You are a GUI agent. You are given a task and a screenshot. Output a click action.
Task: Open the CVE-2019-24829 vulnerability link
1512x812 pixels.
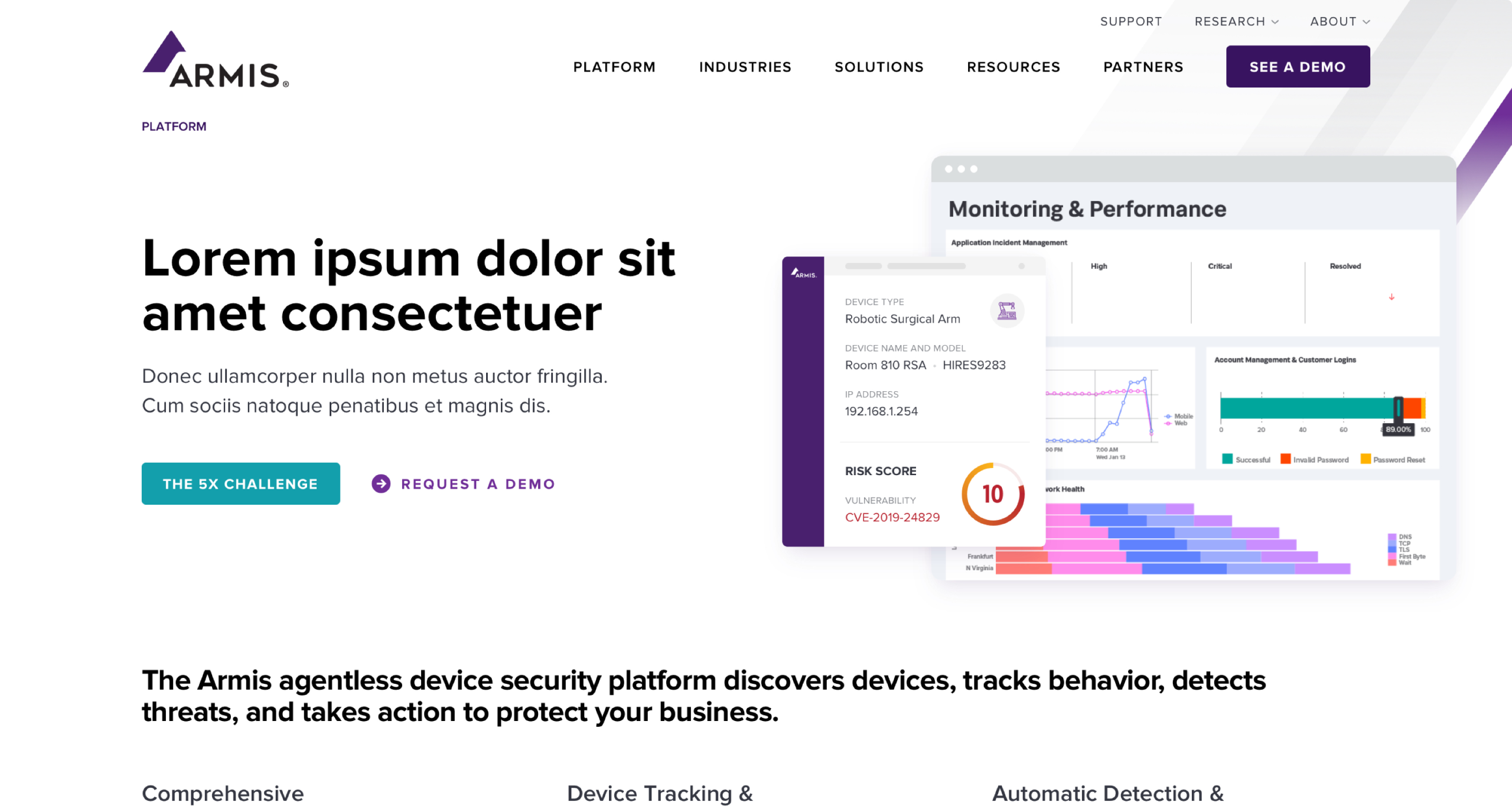892,517
